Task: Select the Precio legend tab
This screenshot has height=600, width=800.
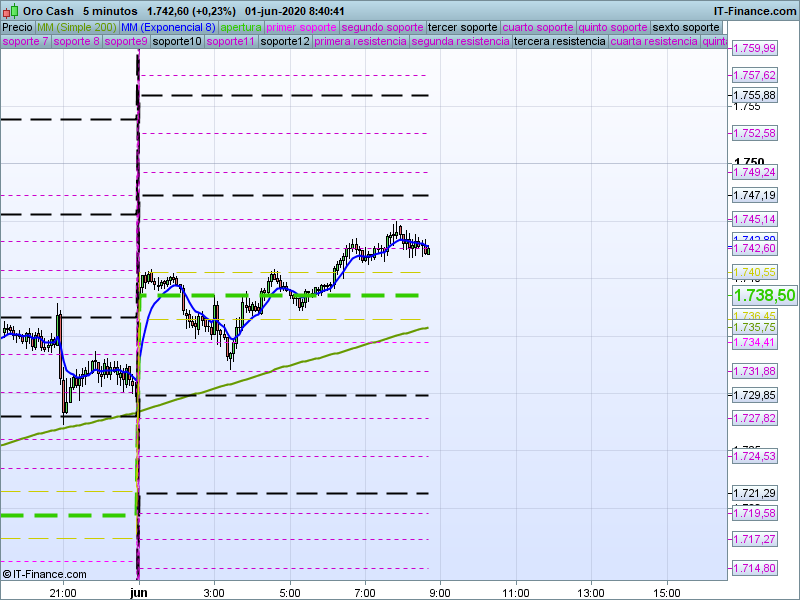Action: pyautogui.click(x=17, y=28)
